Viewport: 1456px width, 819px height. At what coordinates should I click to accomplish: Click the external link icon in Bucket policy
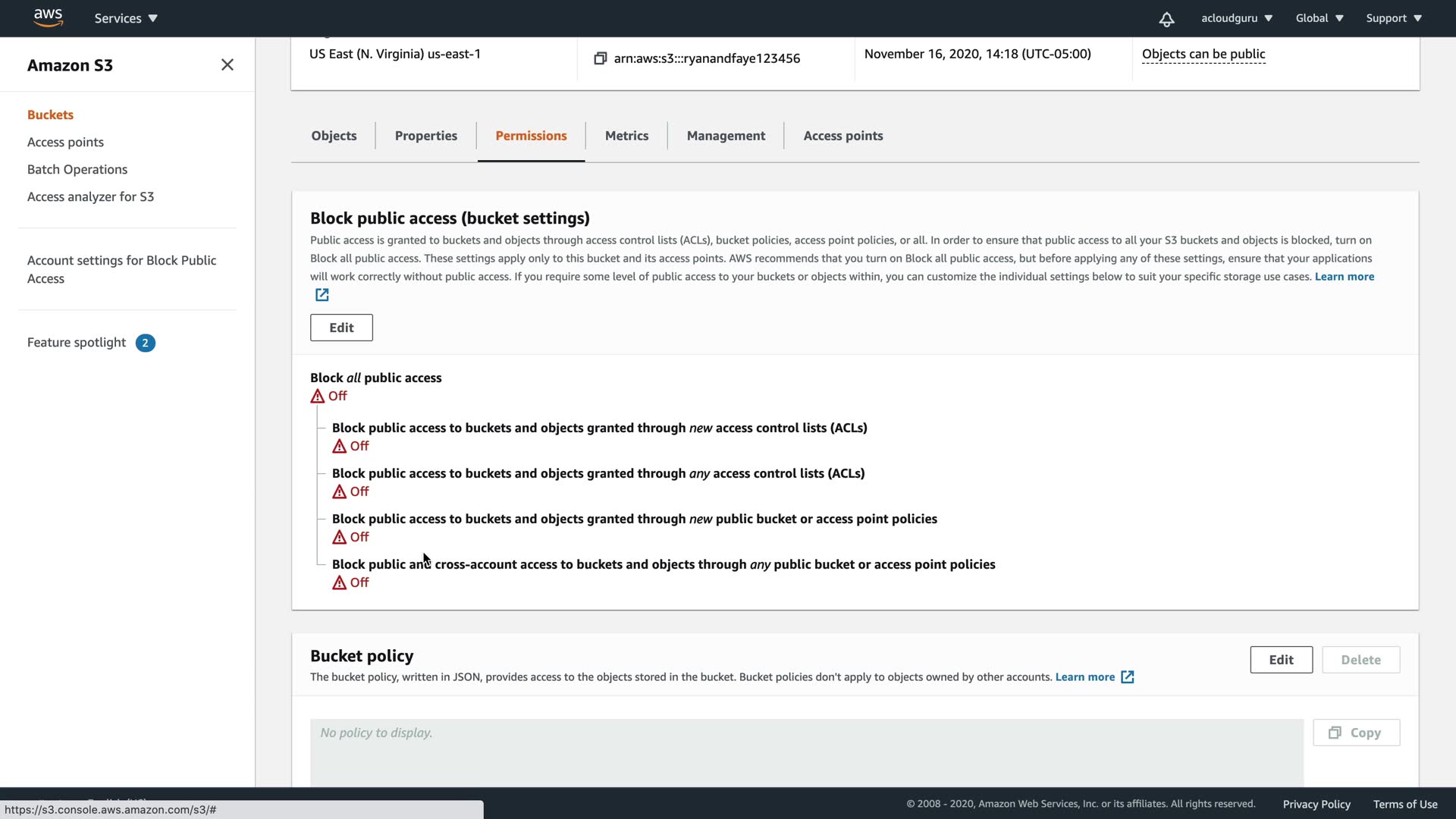pos(1128,677)
